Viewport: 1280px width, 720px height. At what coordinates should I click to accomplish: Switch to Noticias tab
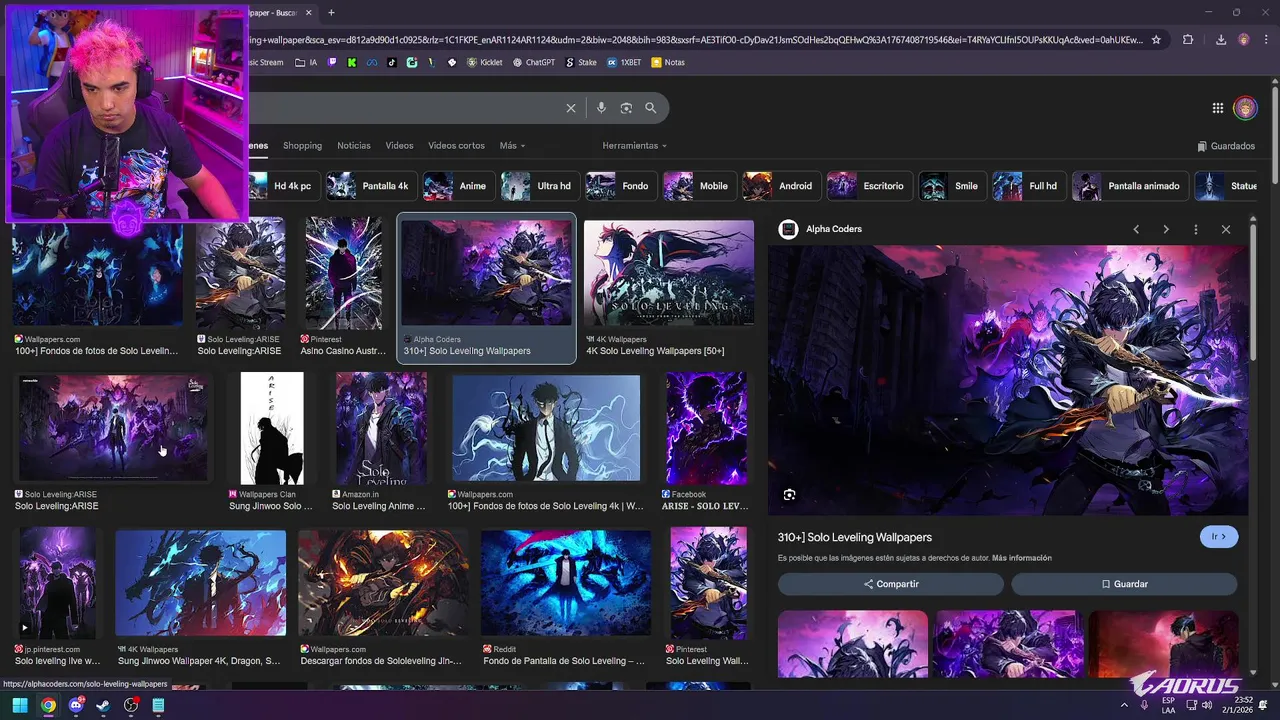click(354, 146)
